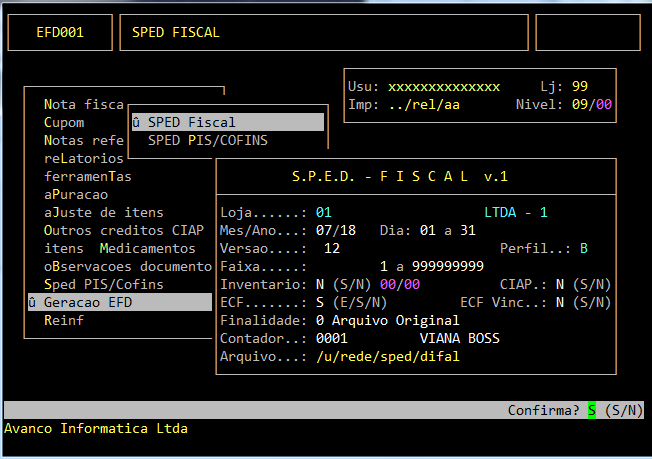Click the Loja field value 01
Screen dimensions: 652x459
pyautogui.click(x=323, y=212)
